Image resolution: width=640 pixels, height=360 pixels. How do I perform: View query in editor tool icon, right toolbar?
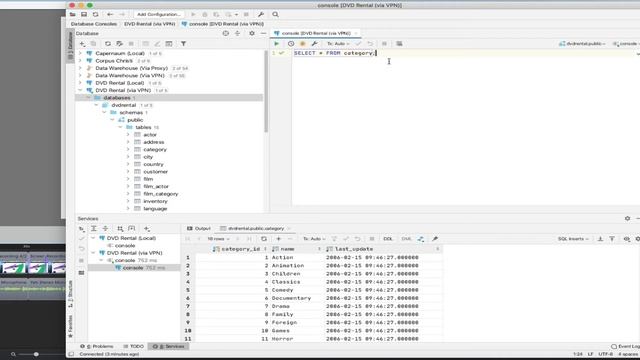click(x=627, y=239)
